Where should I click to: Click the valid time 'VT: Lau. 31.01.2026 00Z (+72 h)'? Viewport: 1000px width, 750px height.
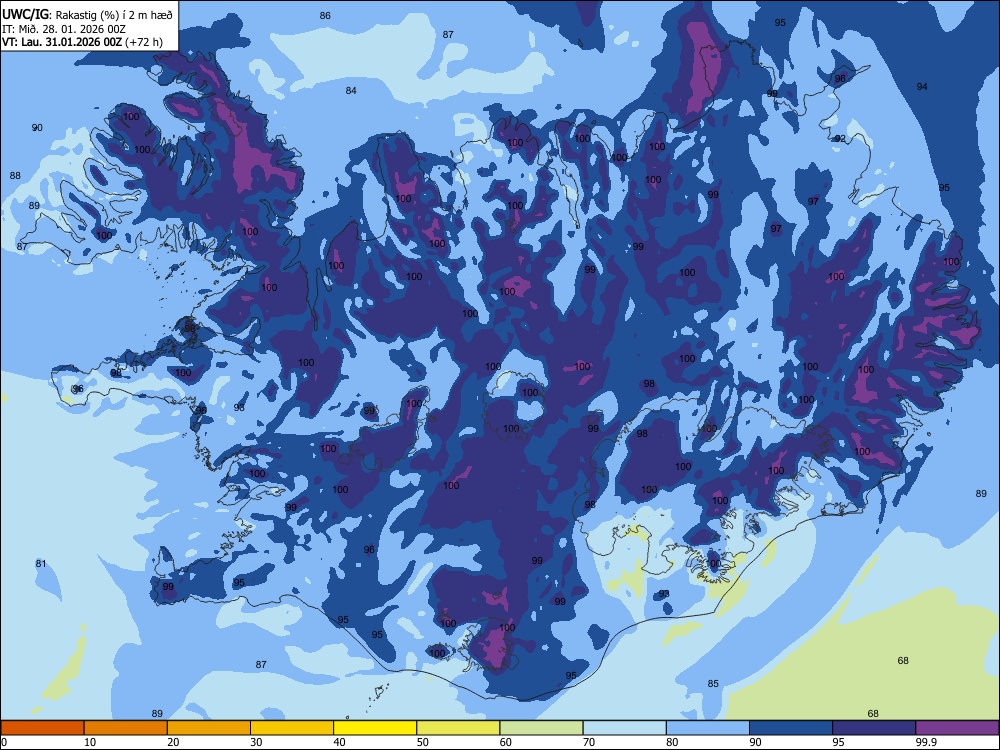(x=82, y=42)
